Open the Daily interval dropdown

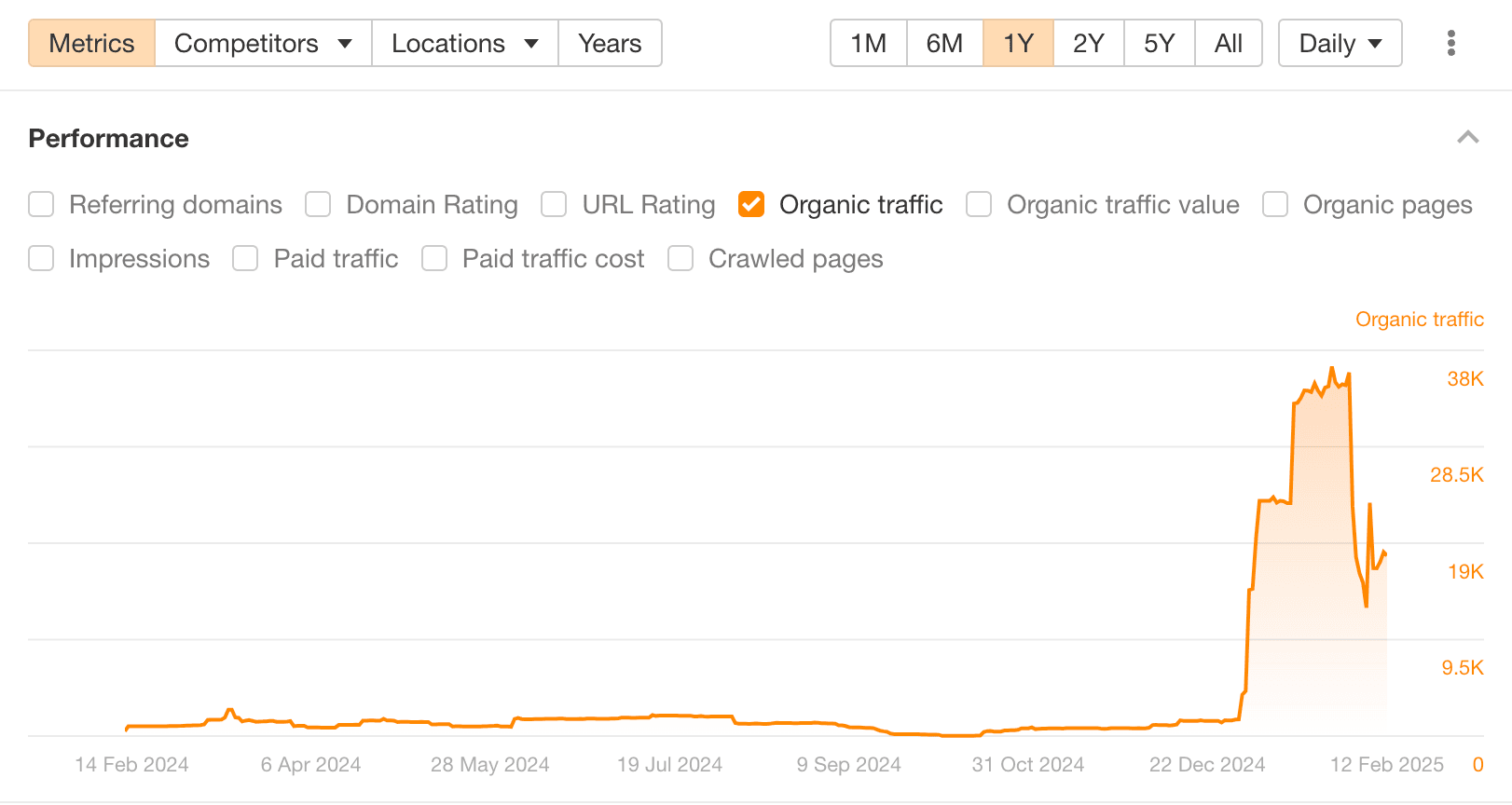tap(1339, 43)
